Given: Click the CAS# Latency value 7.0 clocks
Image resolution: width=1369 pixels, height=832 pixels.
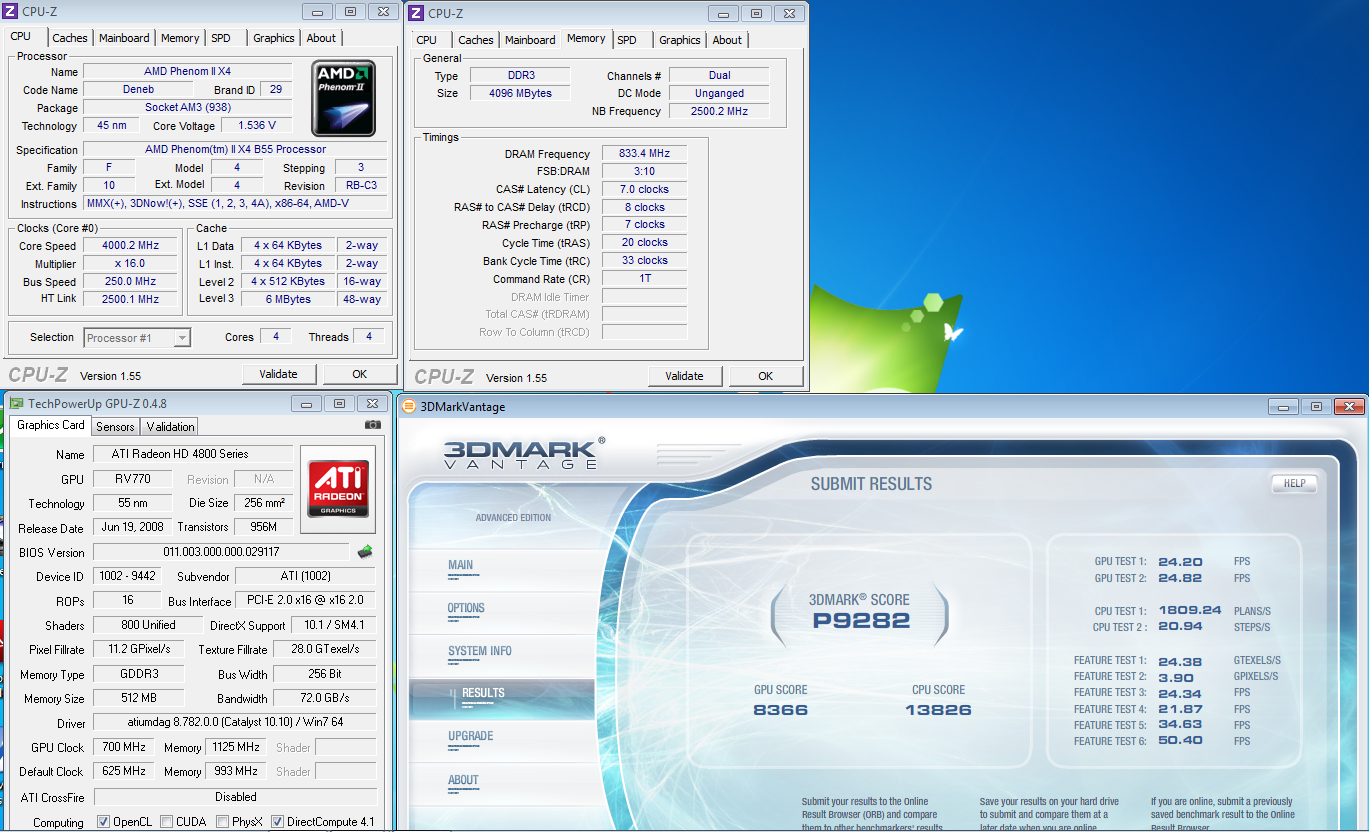Looking at the screenshot, I should (644, 189).
